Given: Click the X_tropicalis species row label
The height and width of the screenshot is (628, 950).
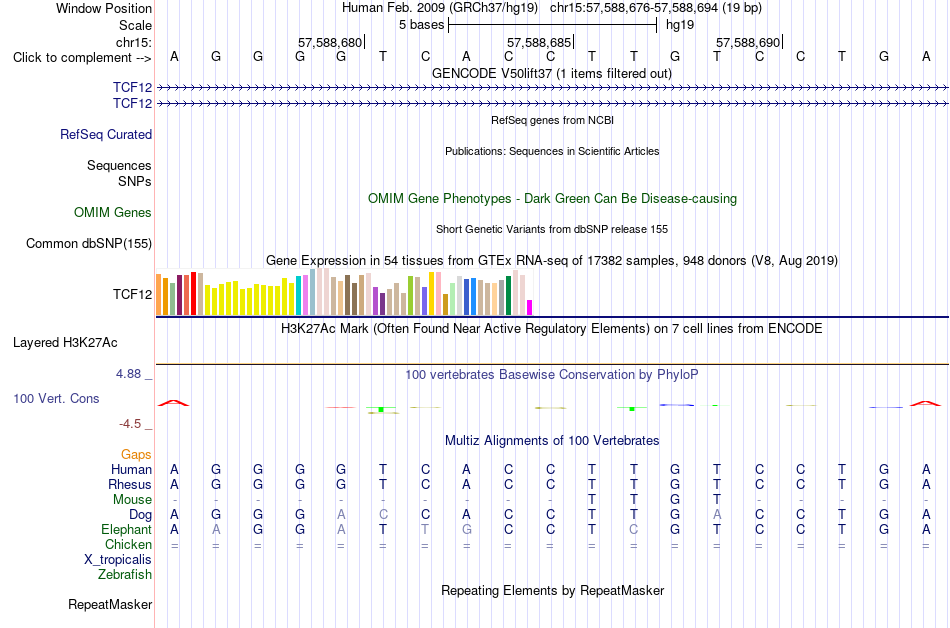Looking at the screenshot, I should click(118, 560).
